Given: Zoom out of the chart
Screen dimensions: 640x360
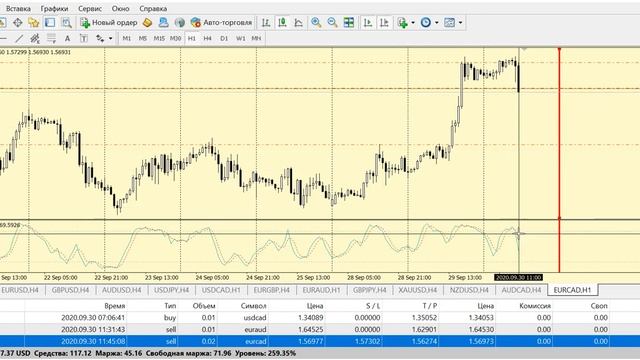Looking at the screenshot, I should pyautogui.click(x=332, y=23).
